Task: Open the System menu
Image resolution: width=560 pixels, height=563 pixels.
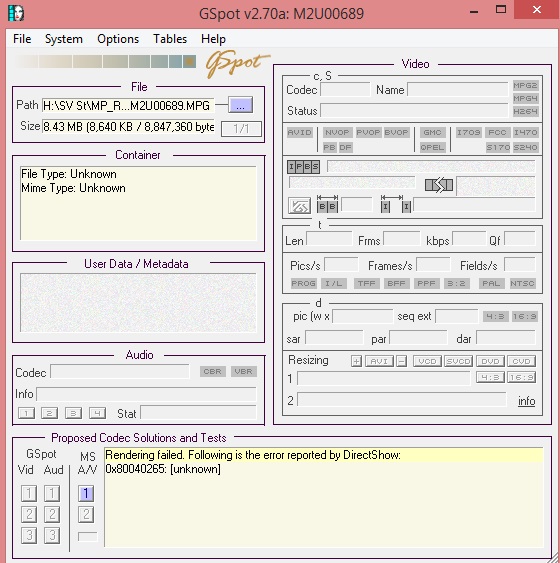Action: coord(64,39)
